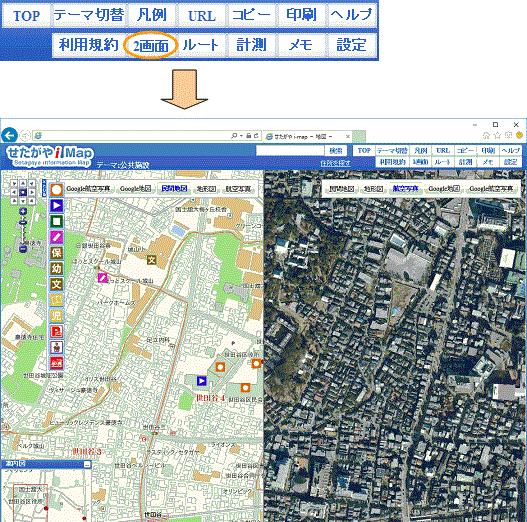
Task: Switch left map to Google航空写真
Action: click(x=88, y=189)
